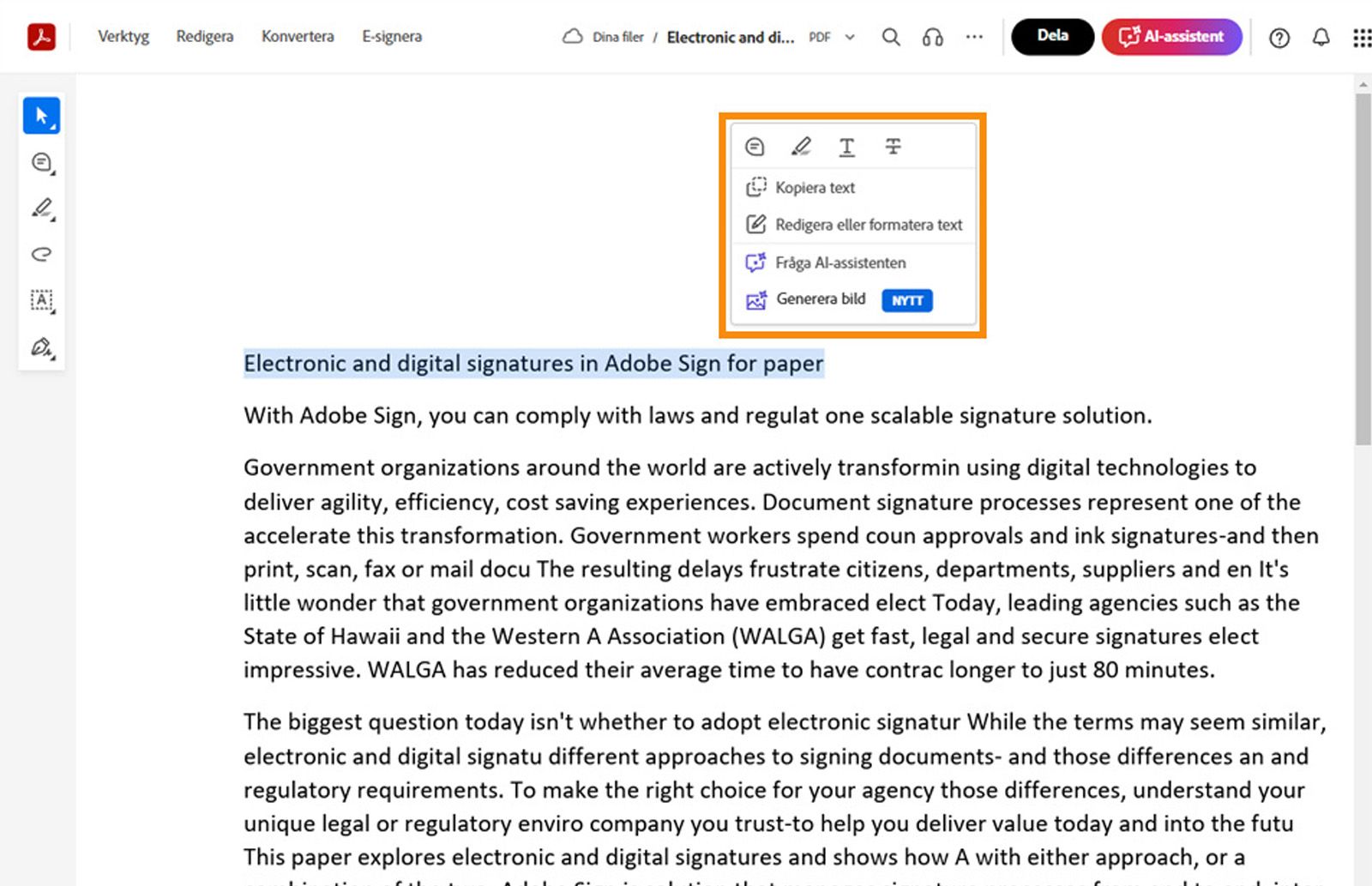Screen dimensions: 1372x886
Task: Click the Adobe Acrobat home logo
Action: (x=41, y=37)
